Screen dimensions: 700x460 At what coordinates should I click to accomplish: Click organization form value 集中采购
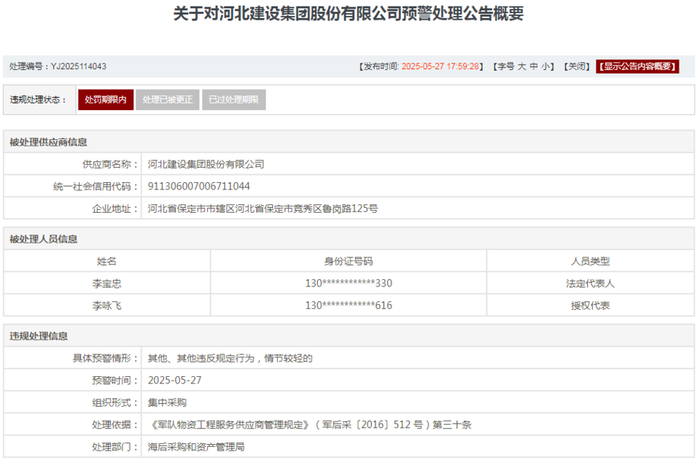[167, 402]
